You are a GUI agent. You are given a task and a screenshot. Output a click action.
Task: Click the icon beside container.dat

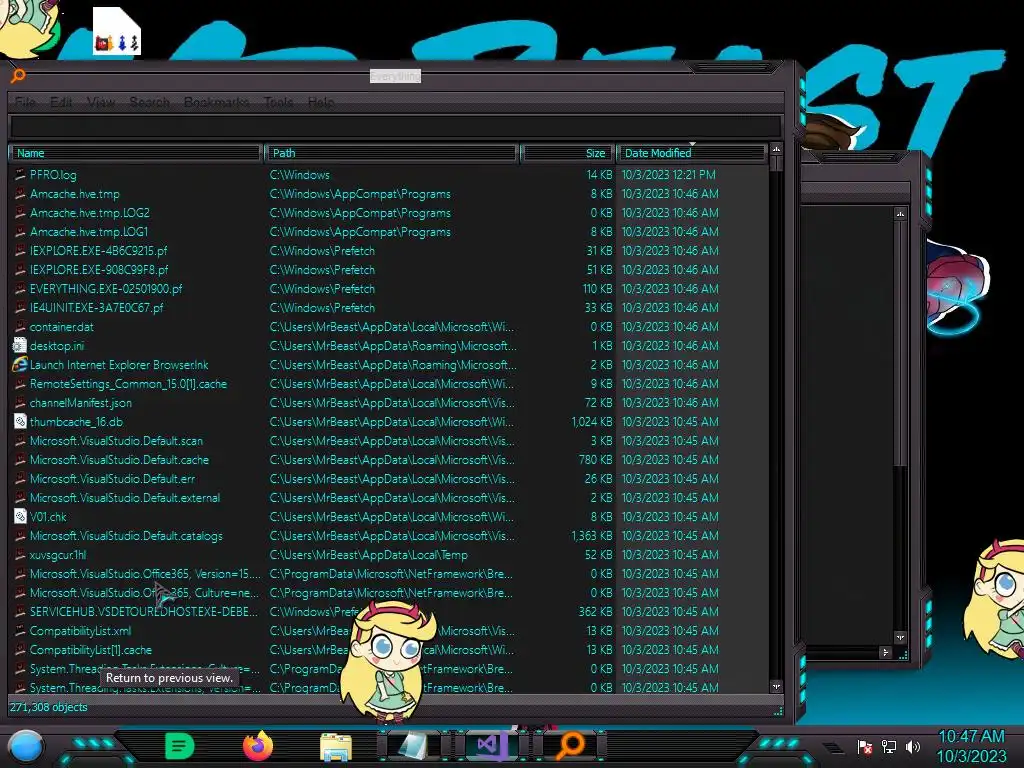tap(20, 327)
